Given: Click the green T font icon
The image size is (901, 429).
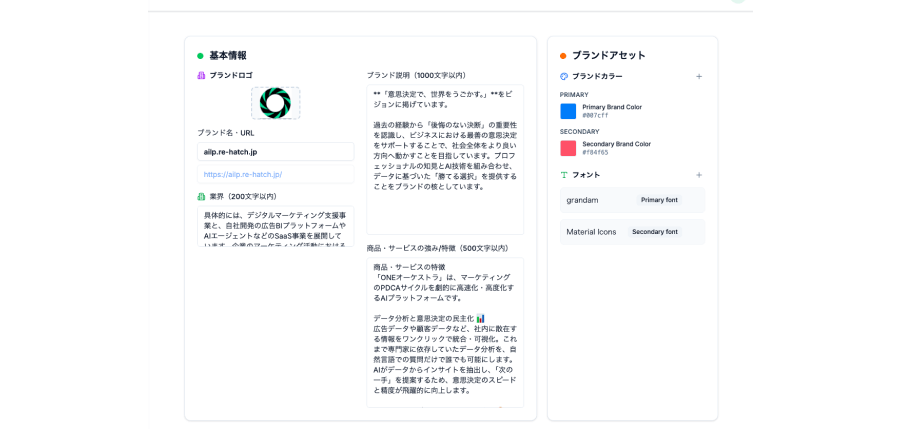Looking at the screenshot, I should 564,175.
